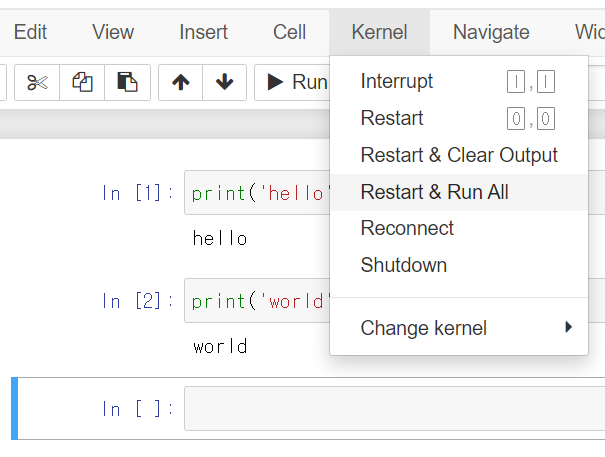605x457 pixels.
Task: Paste cells below using paste icon
Action: tap(127, 82)
